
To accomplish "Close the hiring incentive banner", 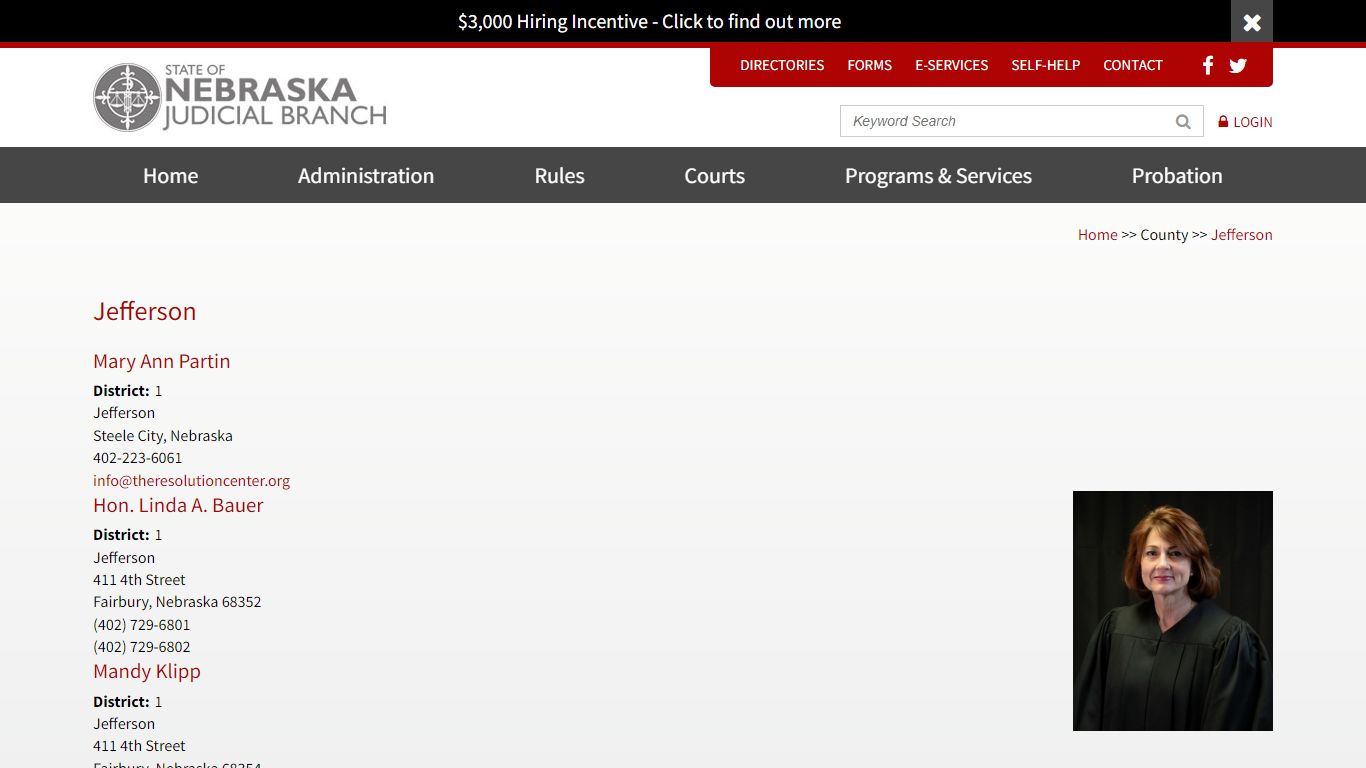I will pyautogui.click(x=1251, y=22).
